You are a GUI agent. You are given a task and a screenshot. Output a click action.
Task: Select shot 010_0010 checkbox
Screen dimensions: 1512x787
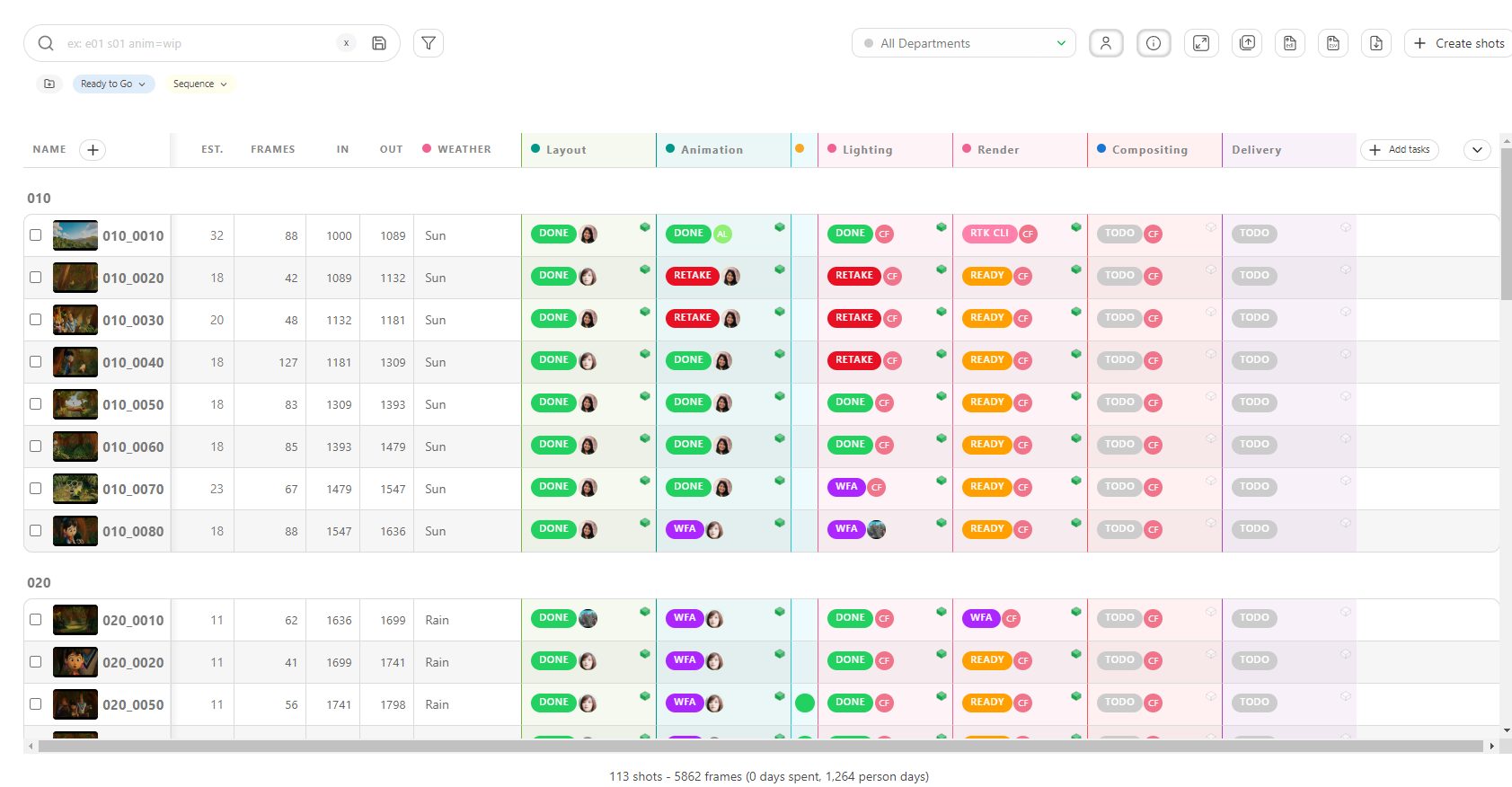pyautogui.click(x=35, y=234)
